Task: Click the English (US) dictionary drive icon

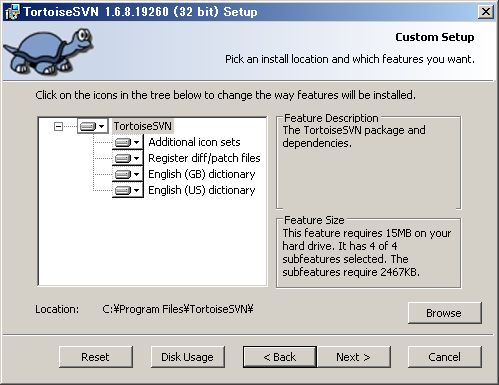Action: coord(123,190)
